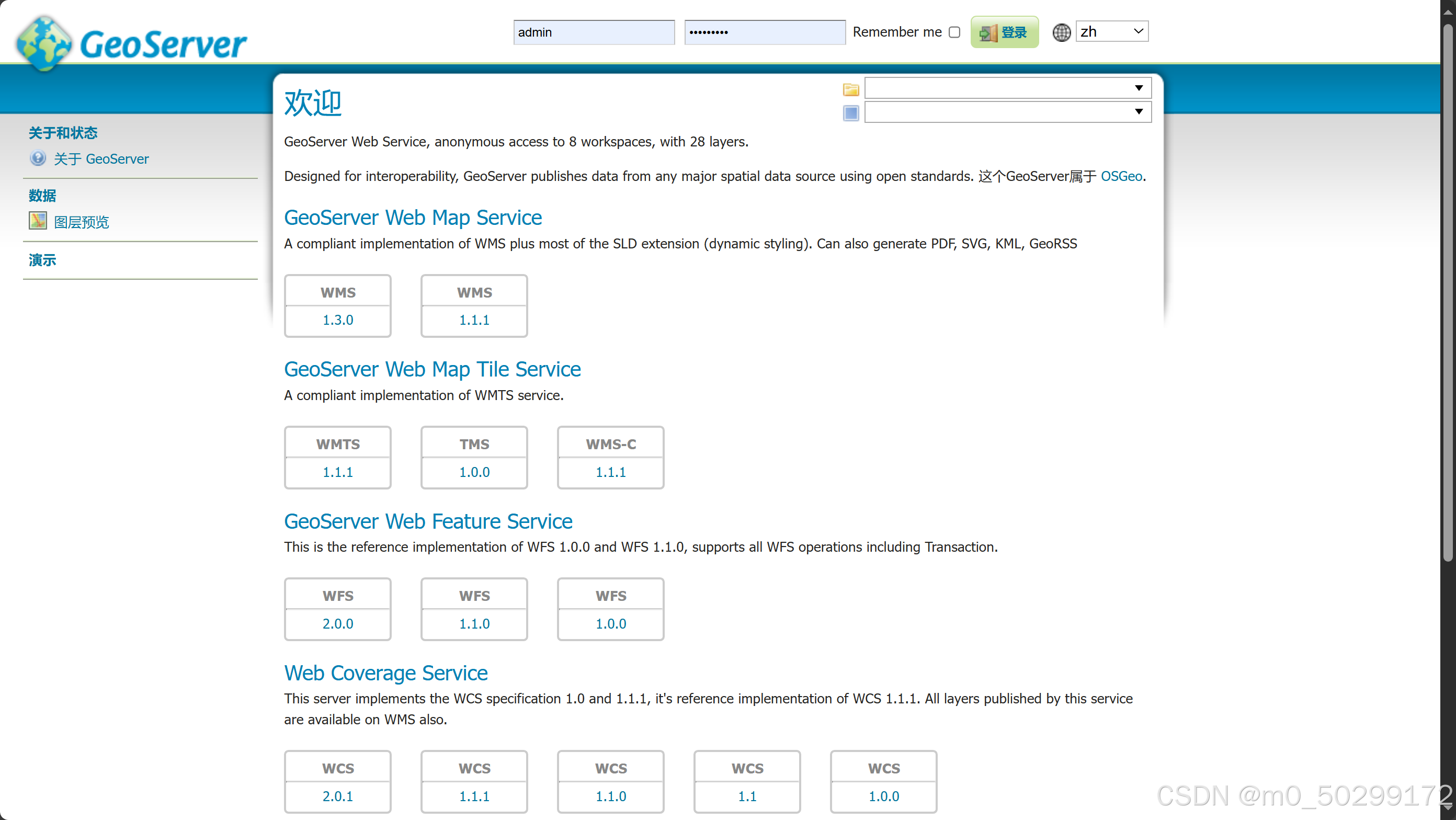The width and height of the screenshot is (1456, 820).
Task: Open the layer selection dropdown
Action: coord(1007,112)
